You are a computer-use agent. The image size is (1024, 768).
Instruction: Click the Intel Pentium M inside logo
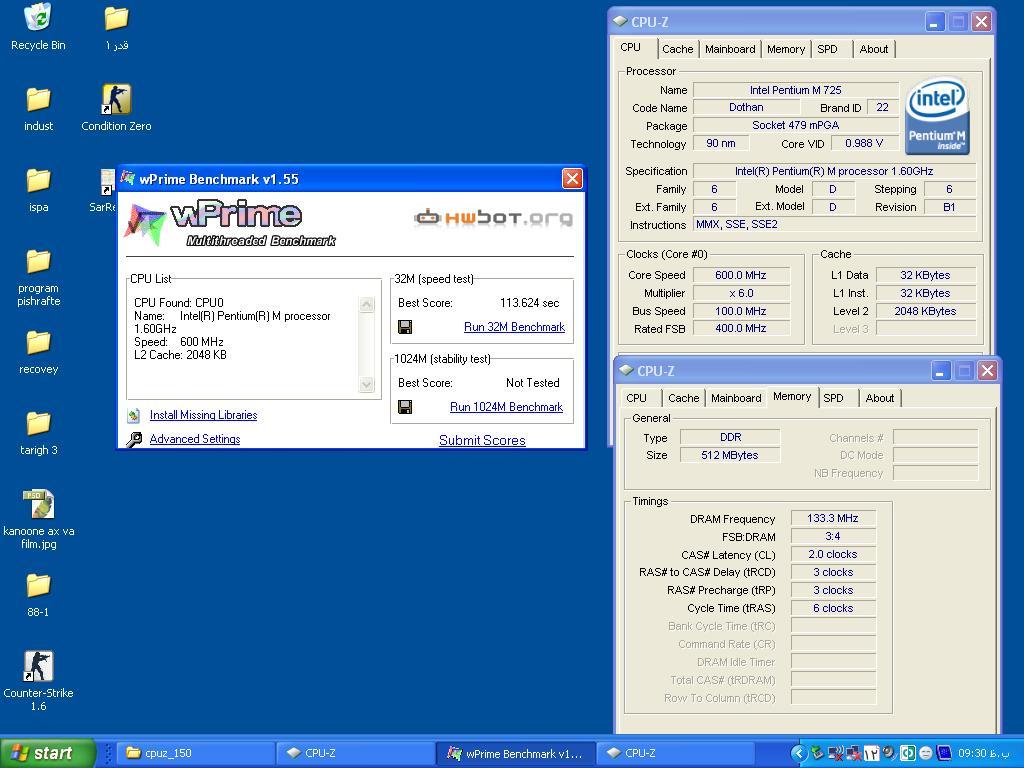click(x=937, y=116)
